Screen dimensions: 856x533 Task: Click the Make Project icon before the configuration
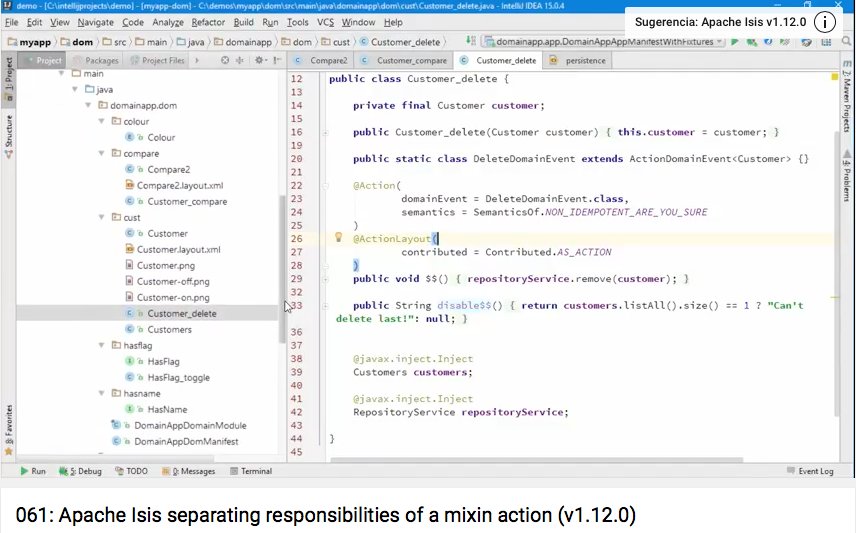471,41
